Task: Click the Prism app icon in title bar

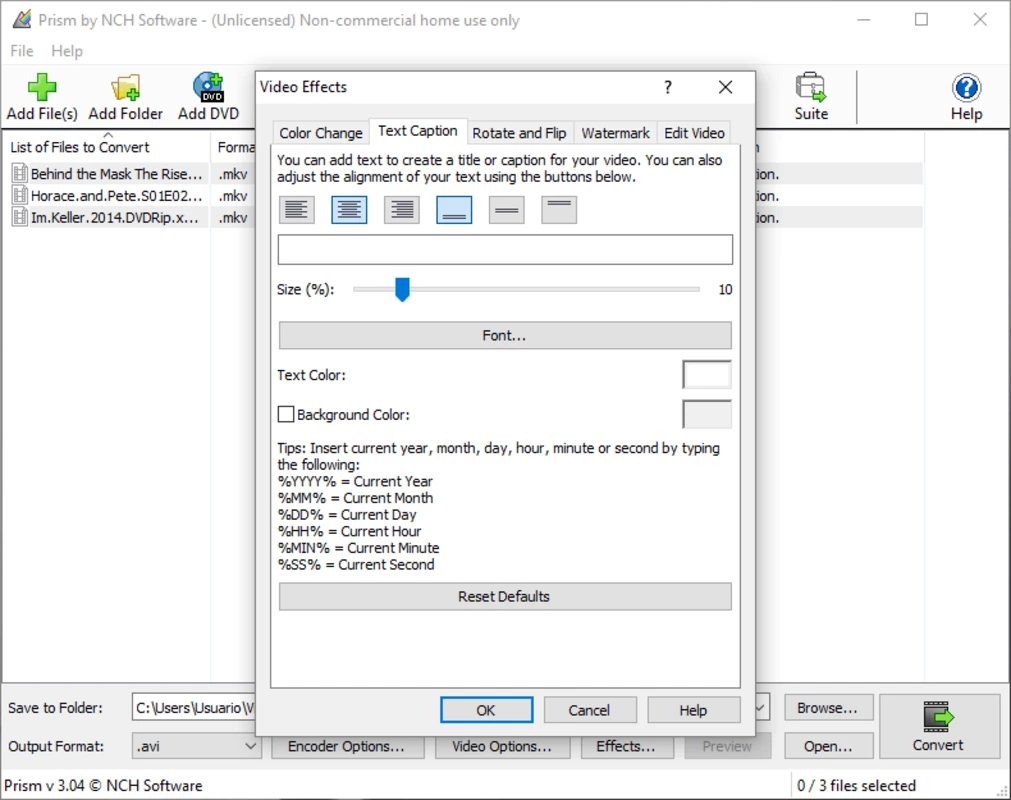Action: click(x=21, y=20)
